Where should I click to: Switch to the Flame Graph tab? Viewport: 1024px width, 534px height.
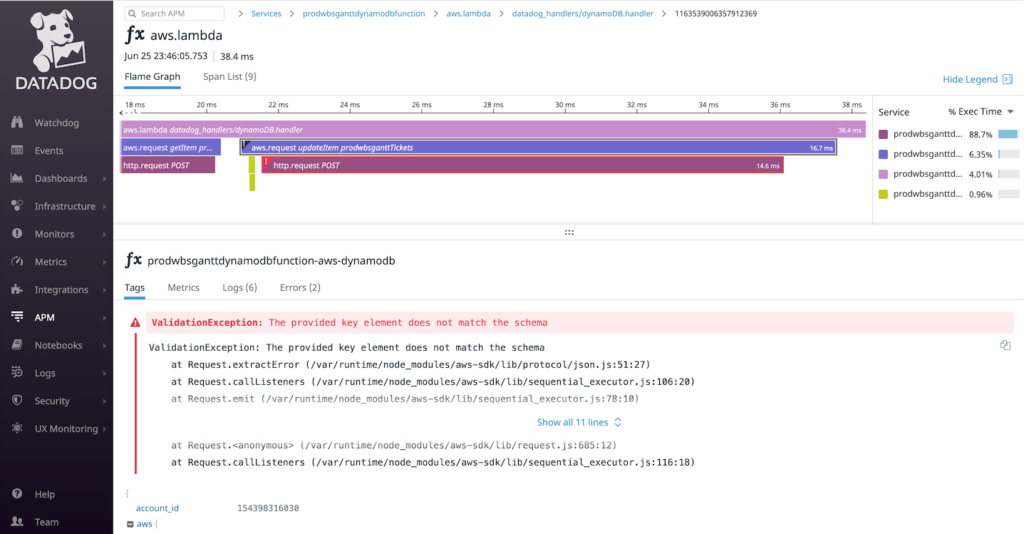[x=152, y=76]
